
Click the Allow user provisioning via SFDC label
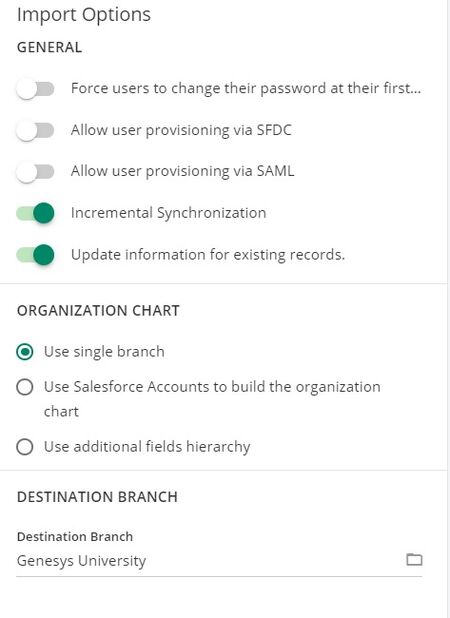[x=181, y=130]
